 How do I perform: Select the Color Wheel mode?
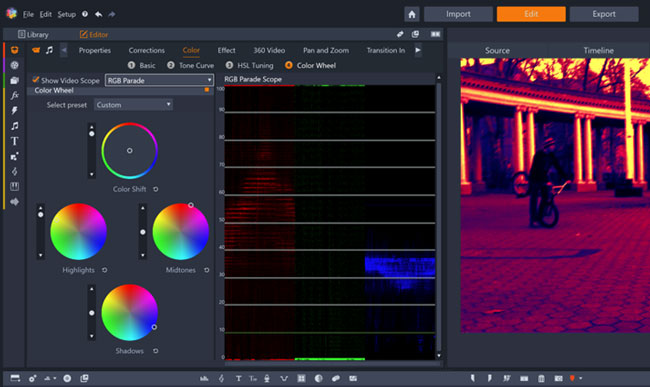tap(310, 65)
